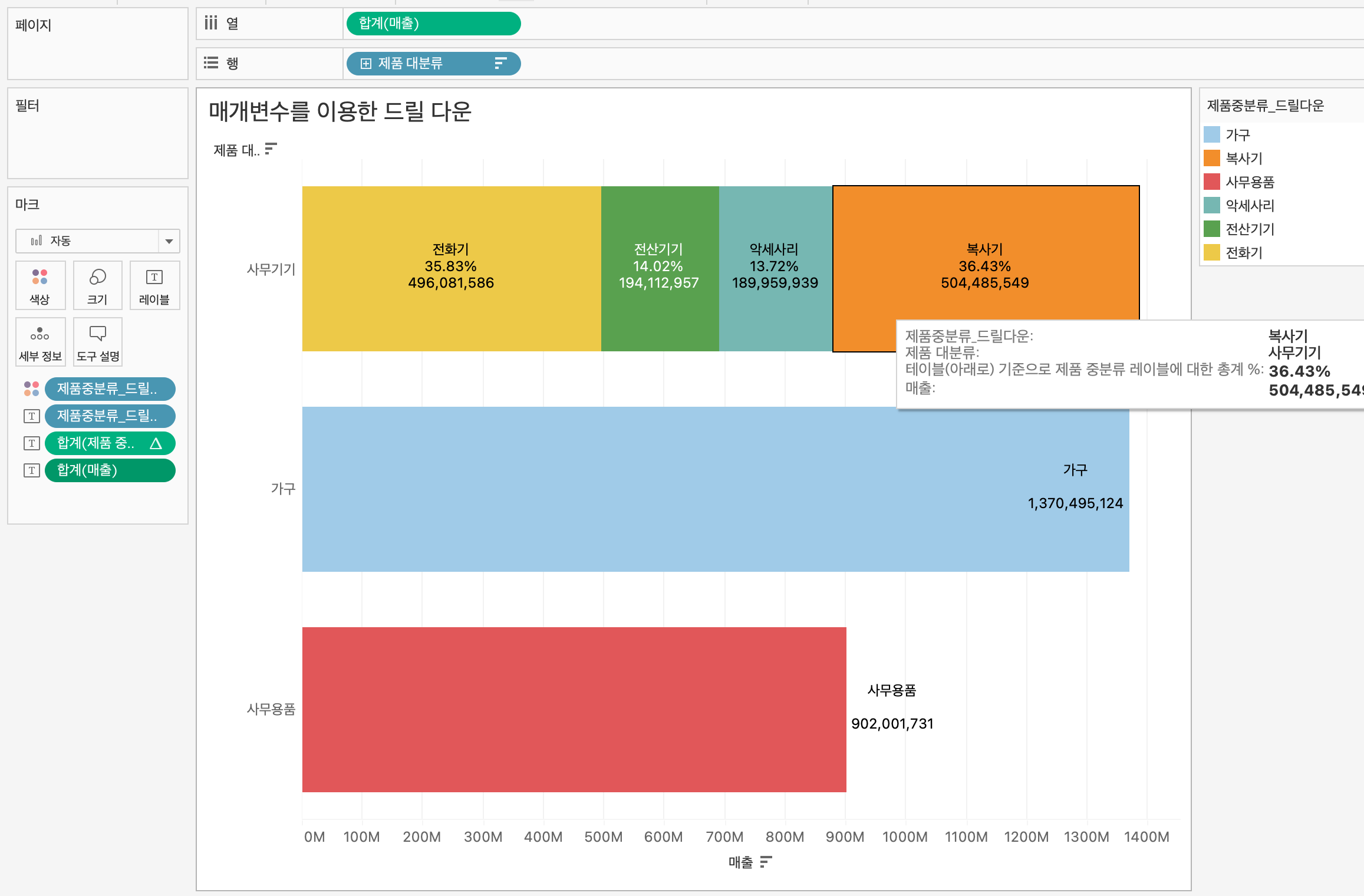1364x896 pixels.
Task: Open the 레이블 (Label) marks card
Action: coord(154,285)
